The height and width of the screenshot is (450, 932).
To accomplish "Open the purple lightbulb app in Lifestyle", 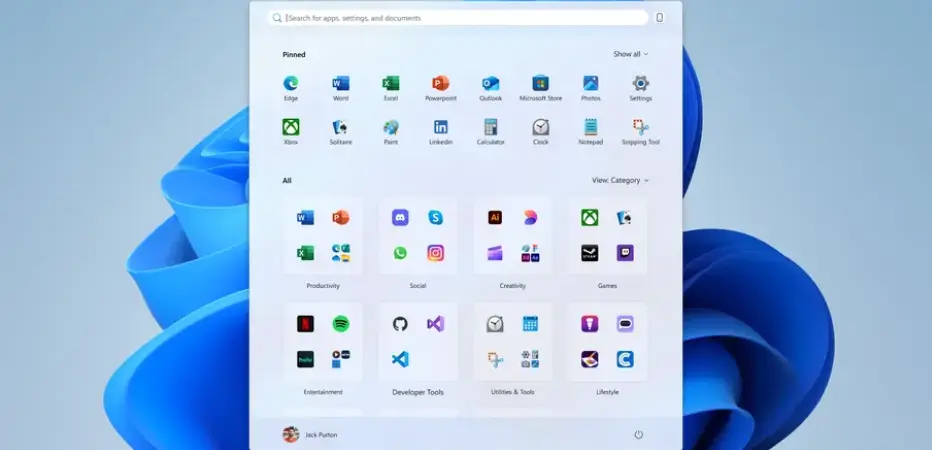I will click(x=590, y=324).
